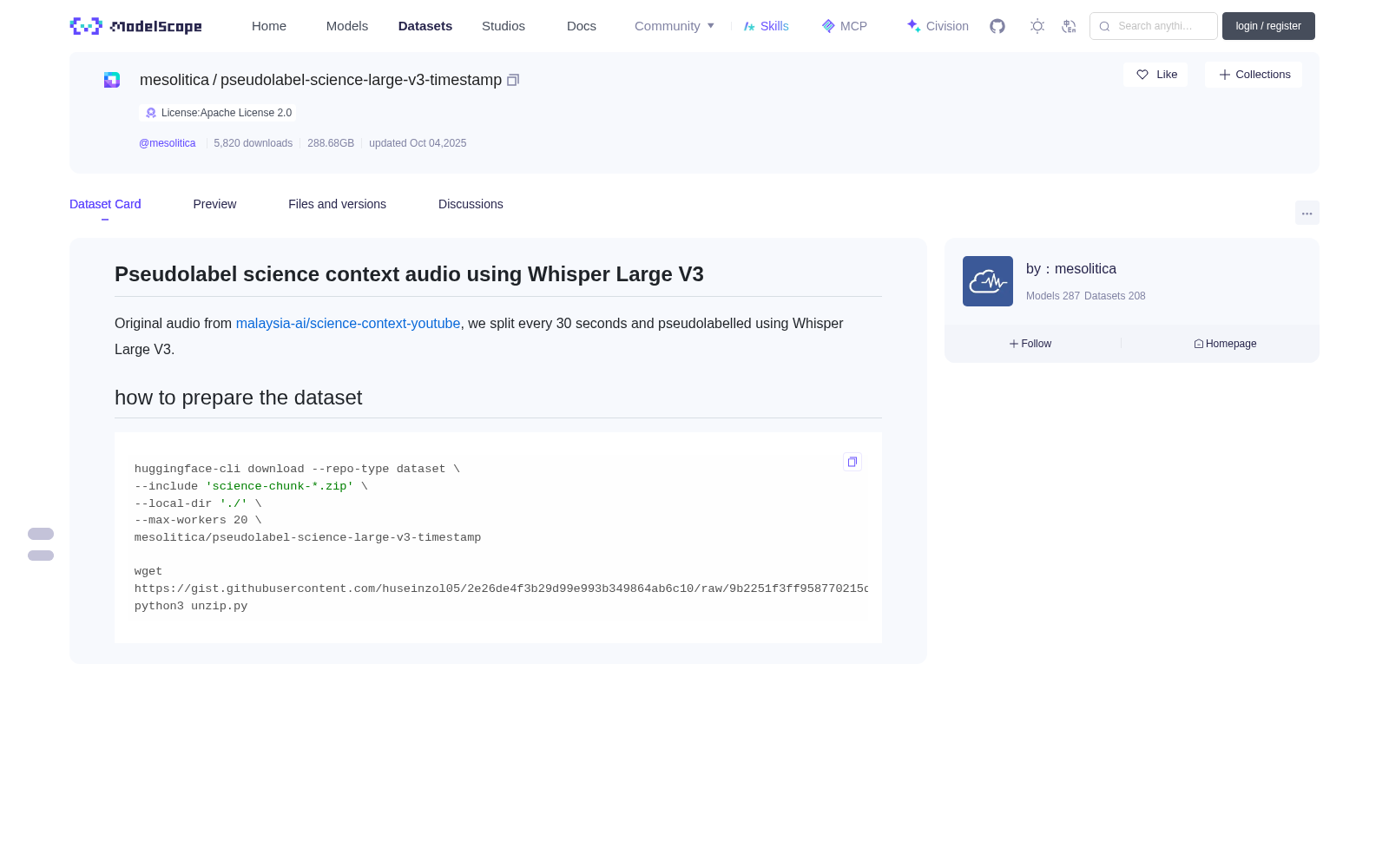
Task: Switch language with translate icon
Action: click(1069, 26)
